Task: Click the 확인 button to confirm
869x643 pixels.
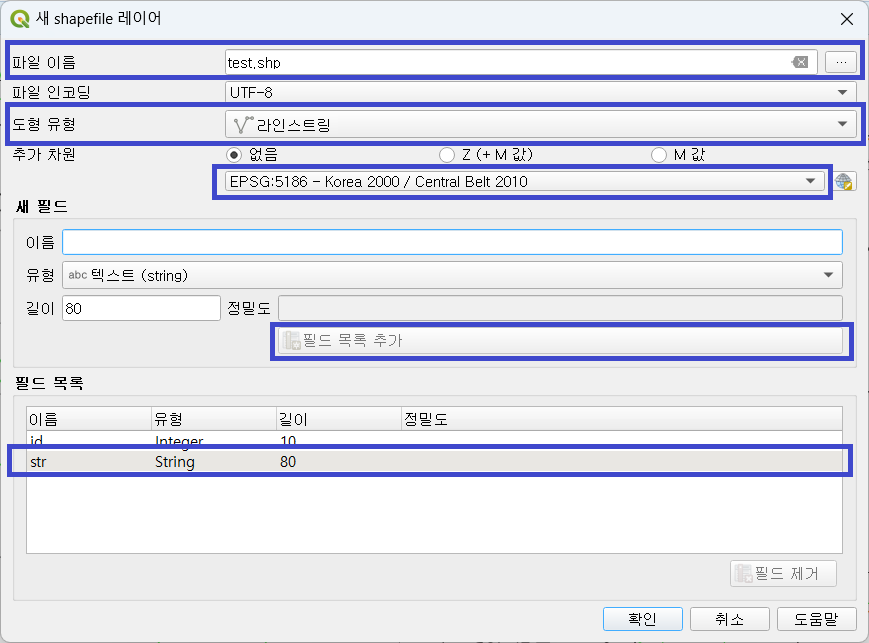Action: pyautogui.click(x=642, y=619)
